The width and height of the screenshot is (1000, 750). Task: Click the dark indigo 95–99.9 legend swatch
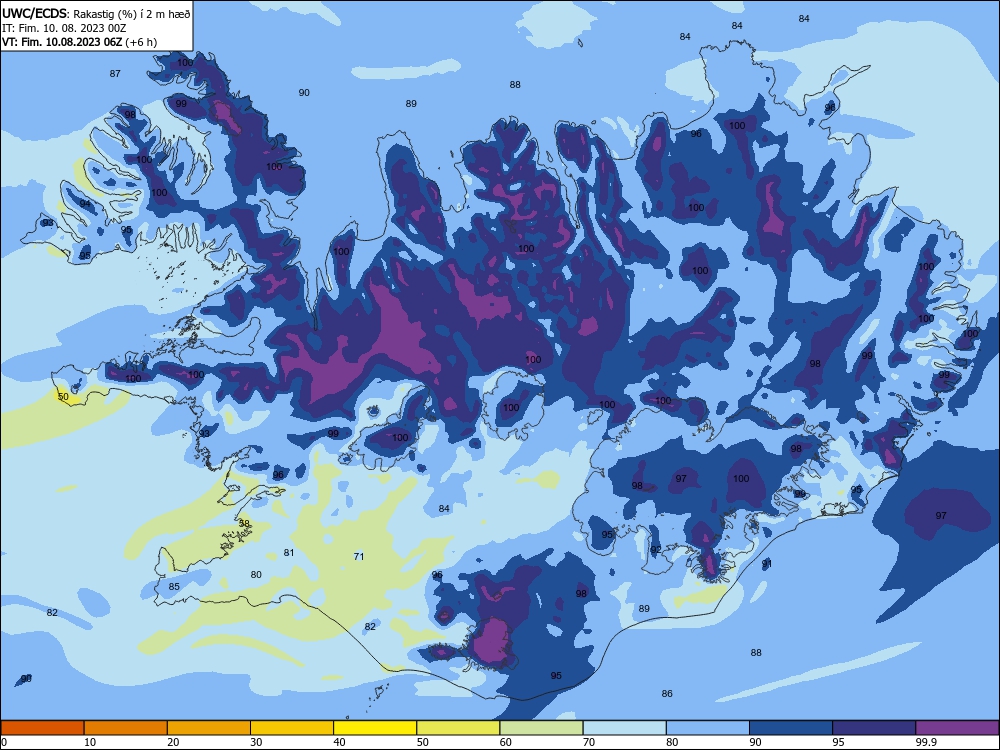(874, 728)
